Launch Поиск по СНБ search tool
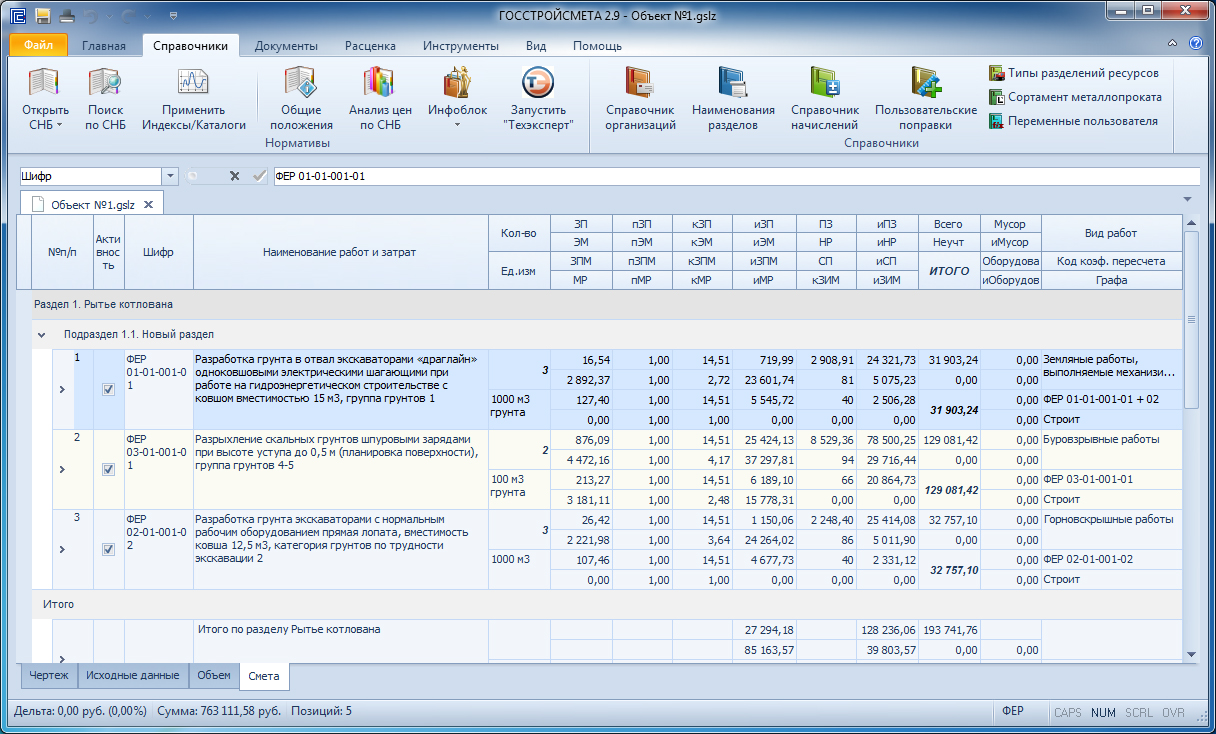This screenshot has height=734, width=1216. click(x=105, y=98)
